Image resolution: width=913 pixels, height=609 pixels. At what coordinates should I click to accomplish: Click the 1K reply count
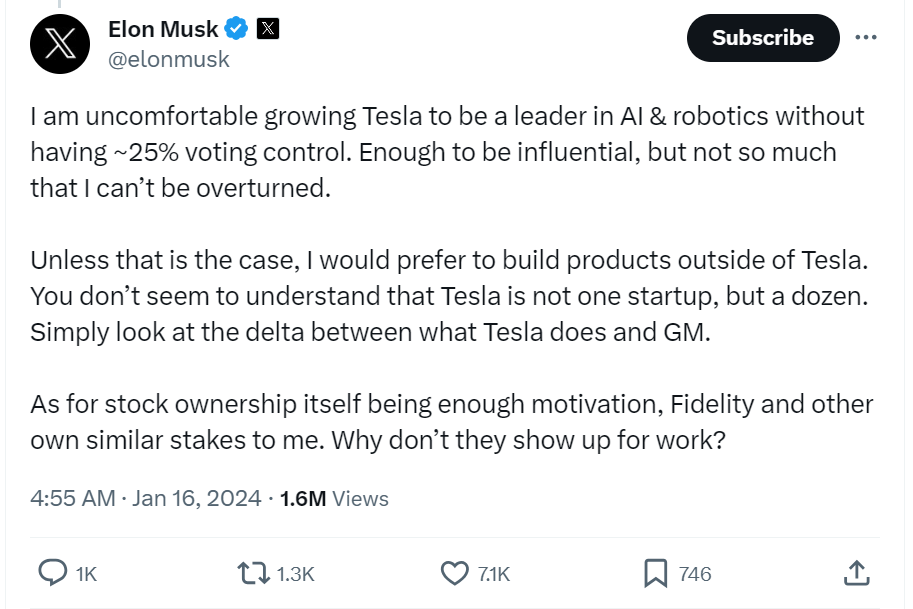tap(86, 574)
